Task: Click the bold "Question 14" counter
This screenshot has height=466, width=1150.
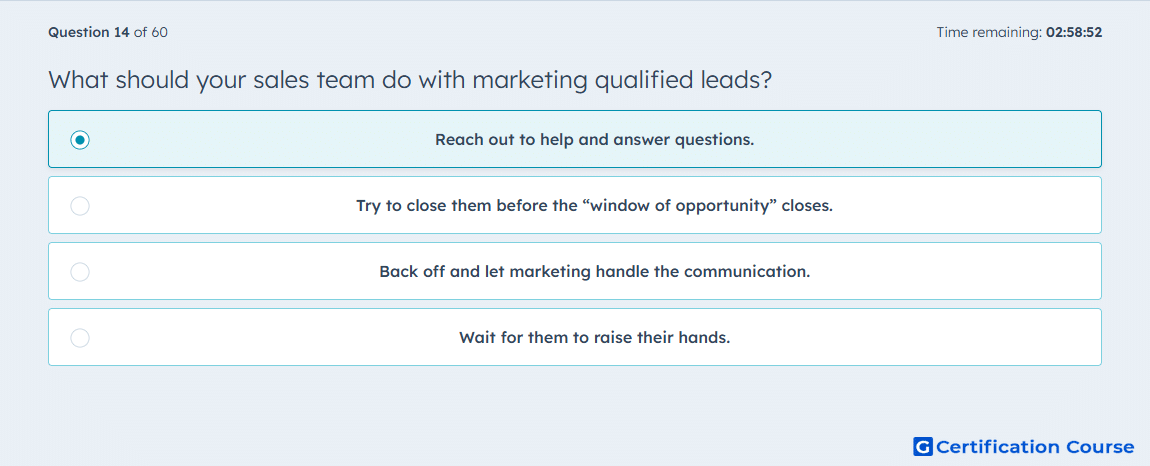Action: click(x=89, y=32)
